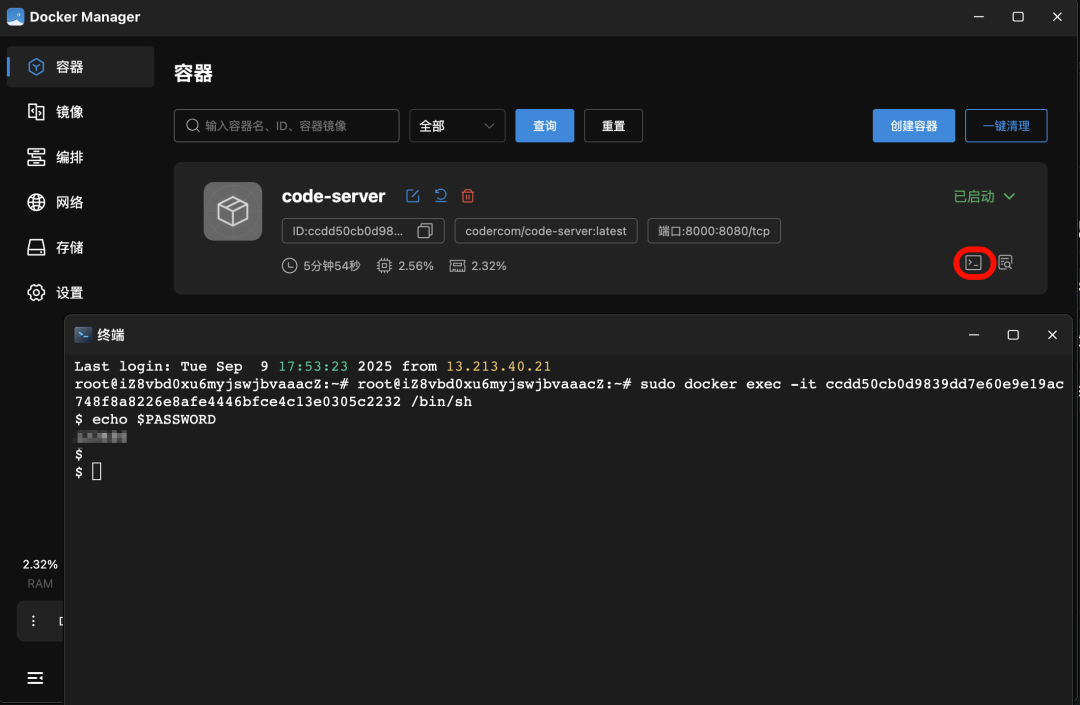
Task: Click the 创建容器 (Create container) button
Action: coord(913,126)
